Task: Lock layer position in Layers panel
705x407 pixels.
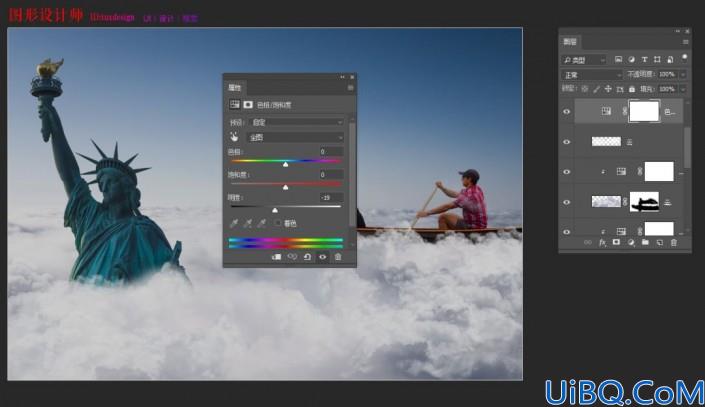Action: [608, 89]
